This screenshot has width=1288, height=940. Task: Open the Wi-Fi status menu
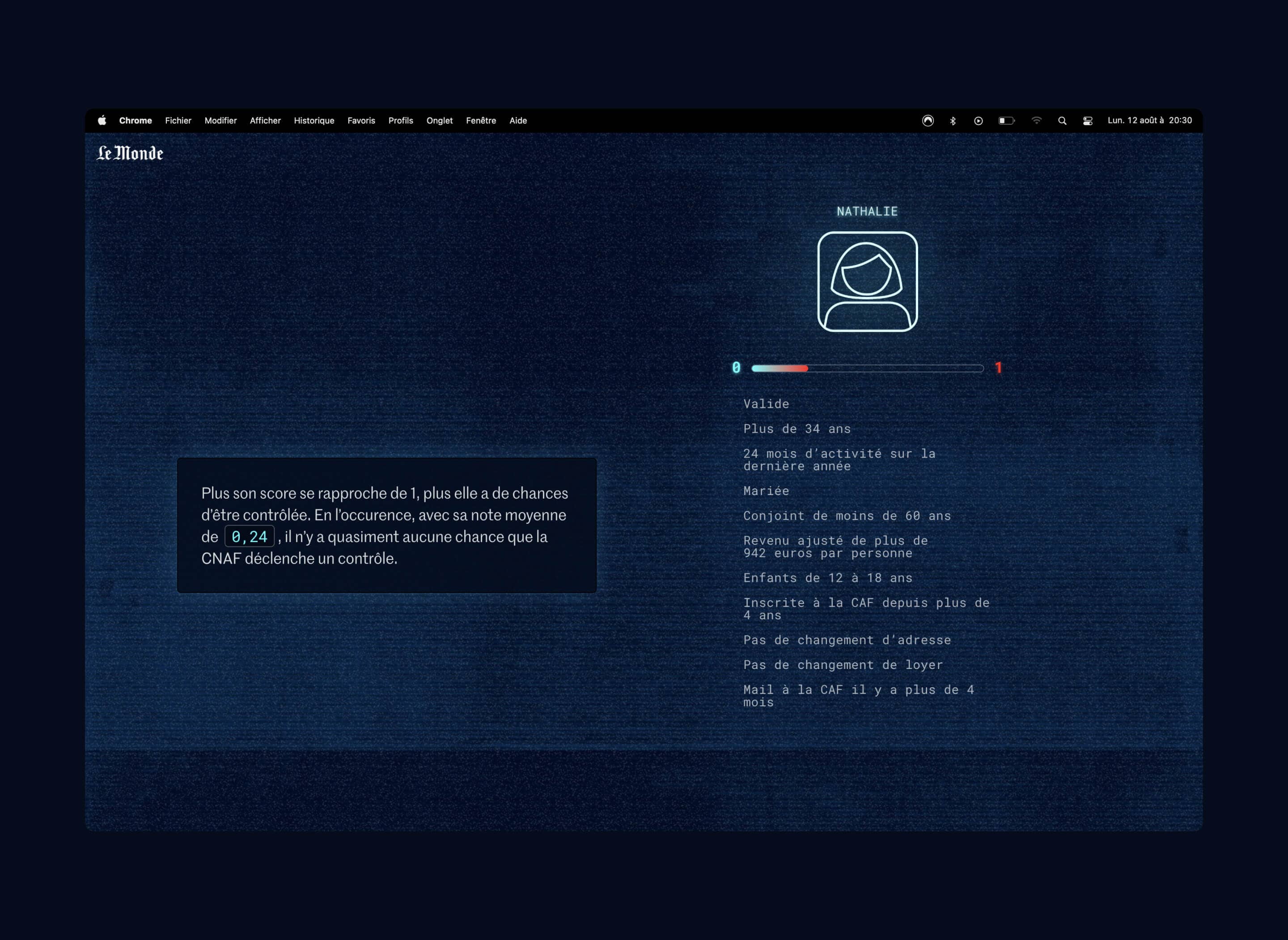pos(1037,121)
